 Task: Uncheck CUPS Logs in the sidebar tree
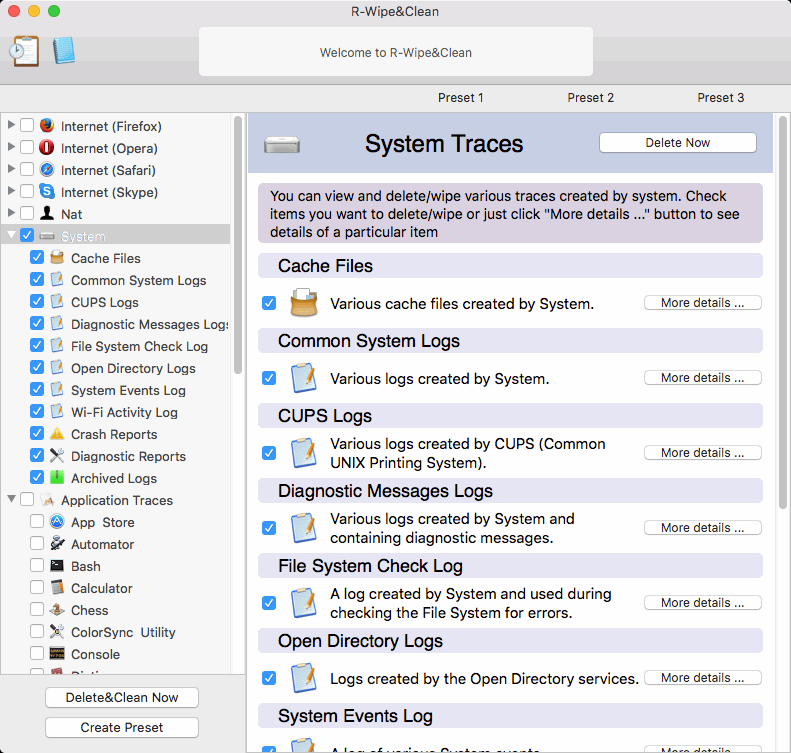point(37,301)
